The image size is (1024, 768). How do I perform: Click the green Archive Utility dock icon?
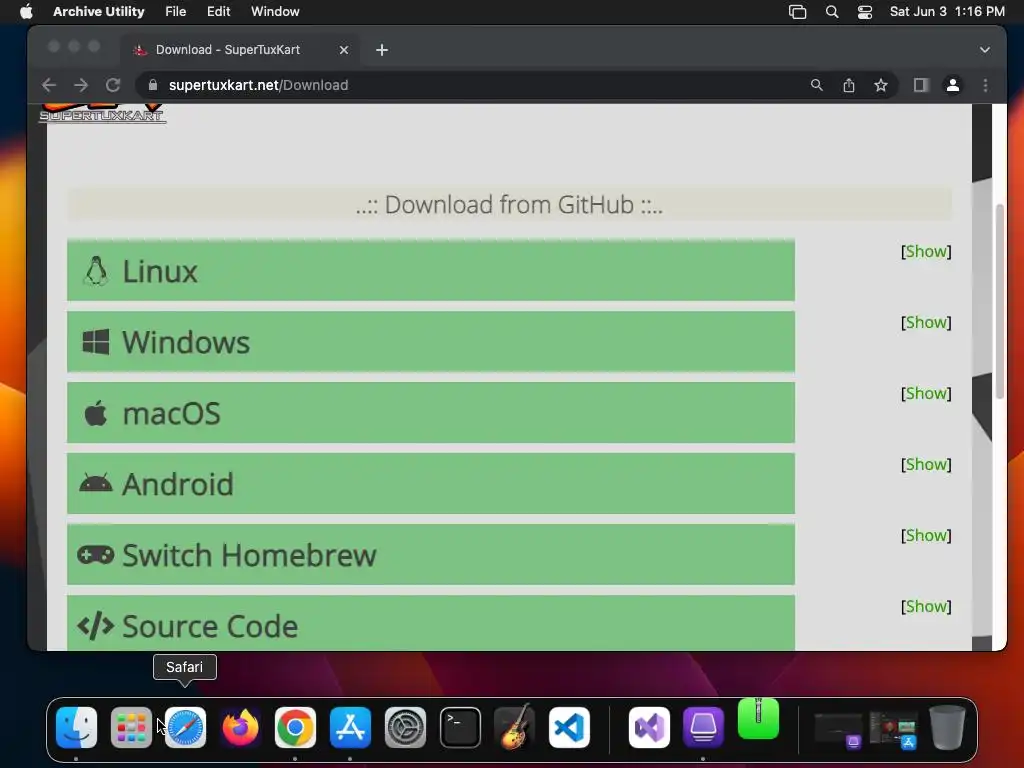(x=758, y=718)
